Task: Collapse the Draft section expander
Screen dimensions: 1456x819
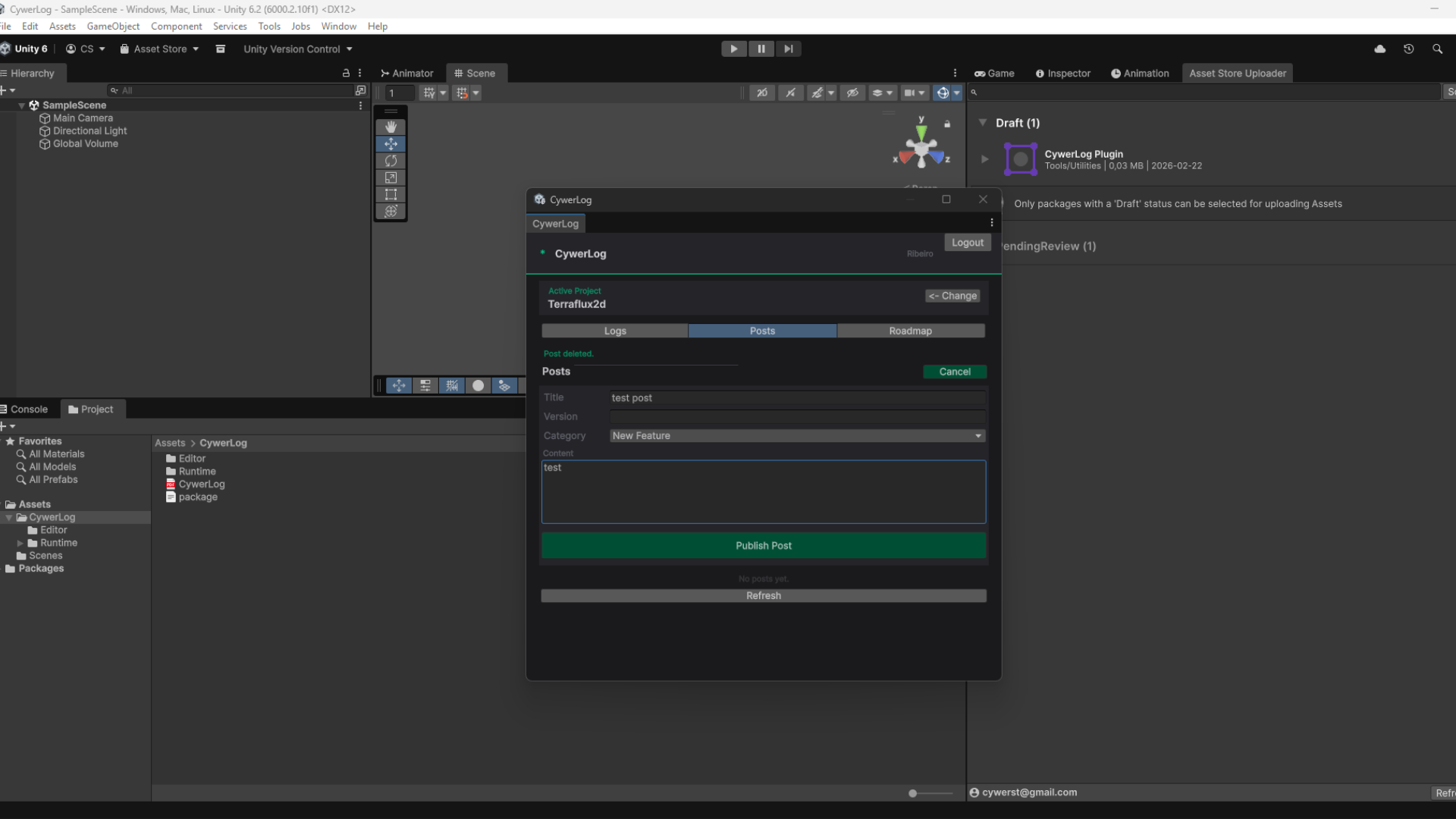Action: pyautogui.click(x=983, y=123)
